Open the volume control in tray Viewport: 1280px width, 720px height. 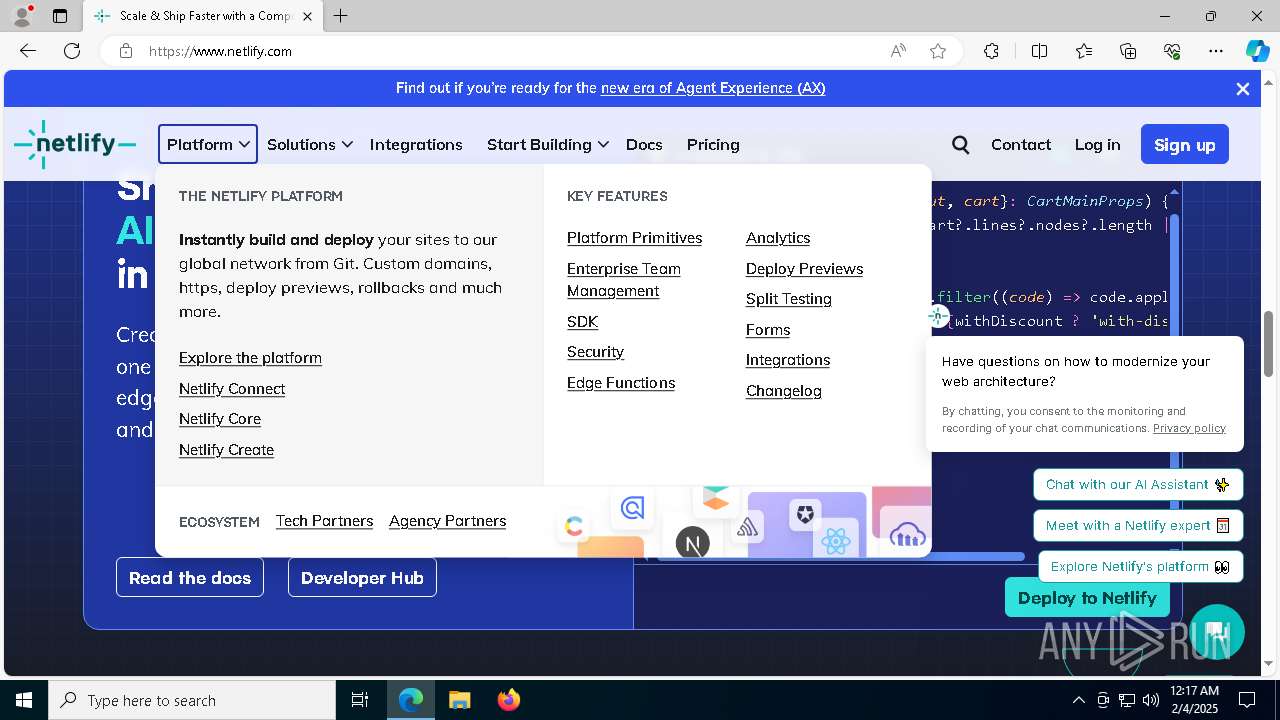[1151, 700]
